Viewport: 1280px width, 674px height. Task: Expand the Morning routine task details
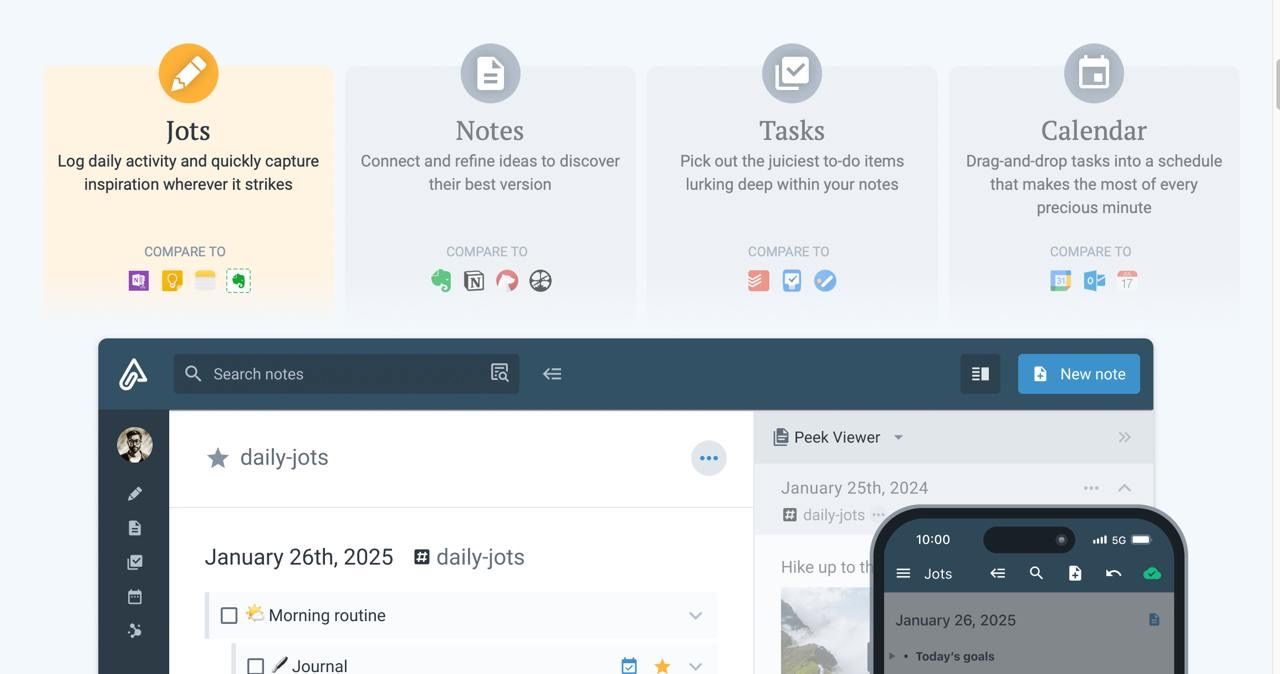pyautogui.click(x=696, y=616)
